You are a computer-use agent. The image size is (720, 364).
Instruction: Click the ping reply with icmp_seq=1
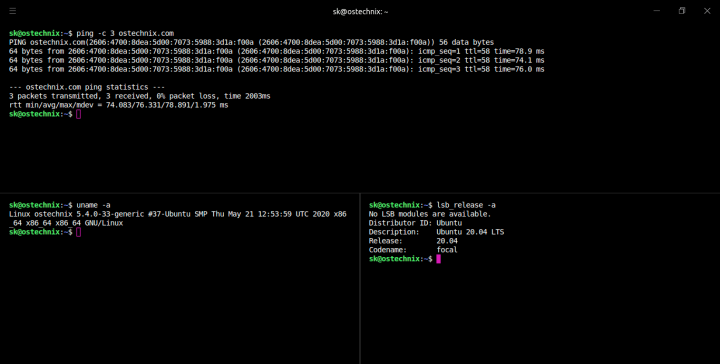tap(276, 51)
